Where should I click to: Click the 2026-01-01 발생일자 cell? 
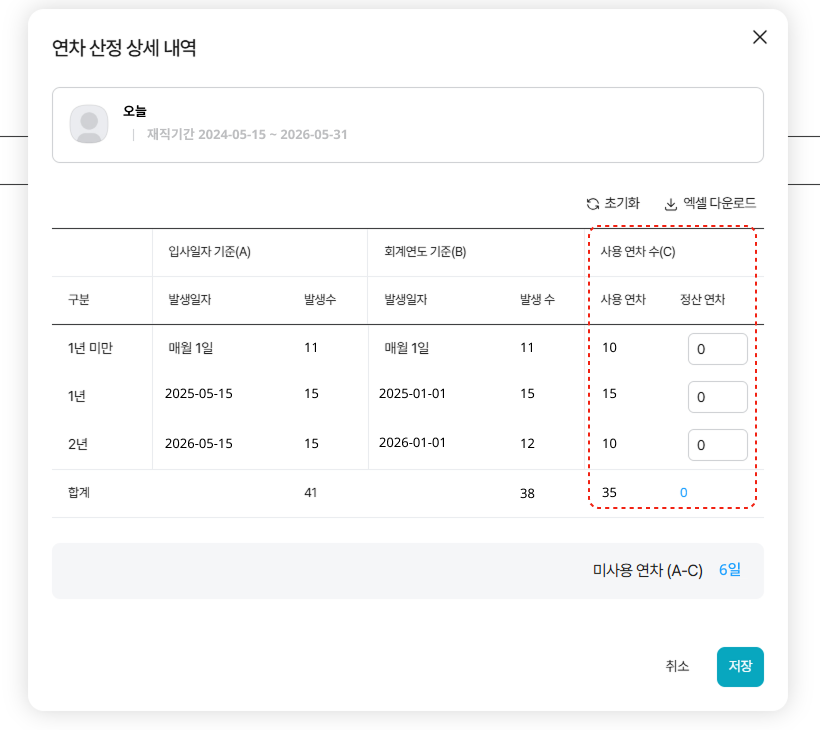coord(412,442)
